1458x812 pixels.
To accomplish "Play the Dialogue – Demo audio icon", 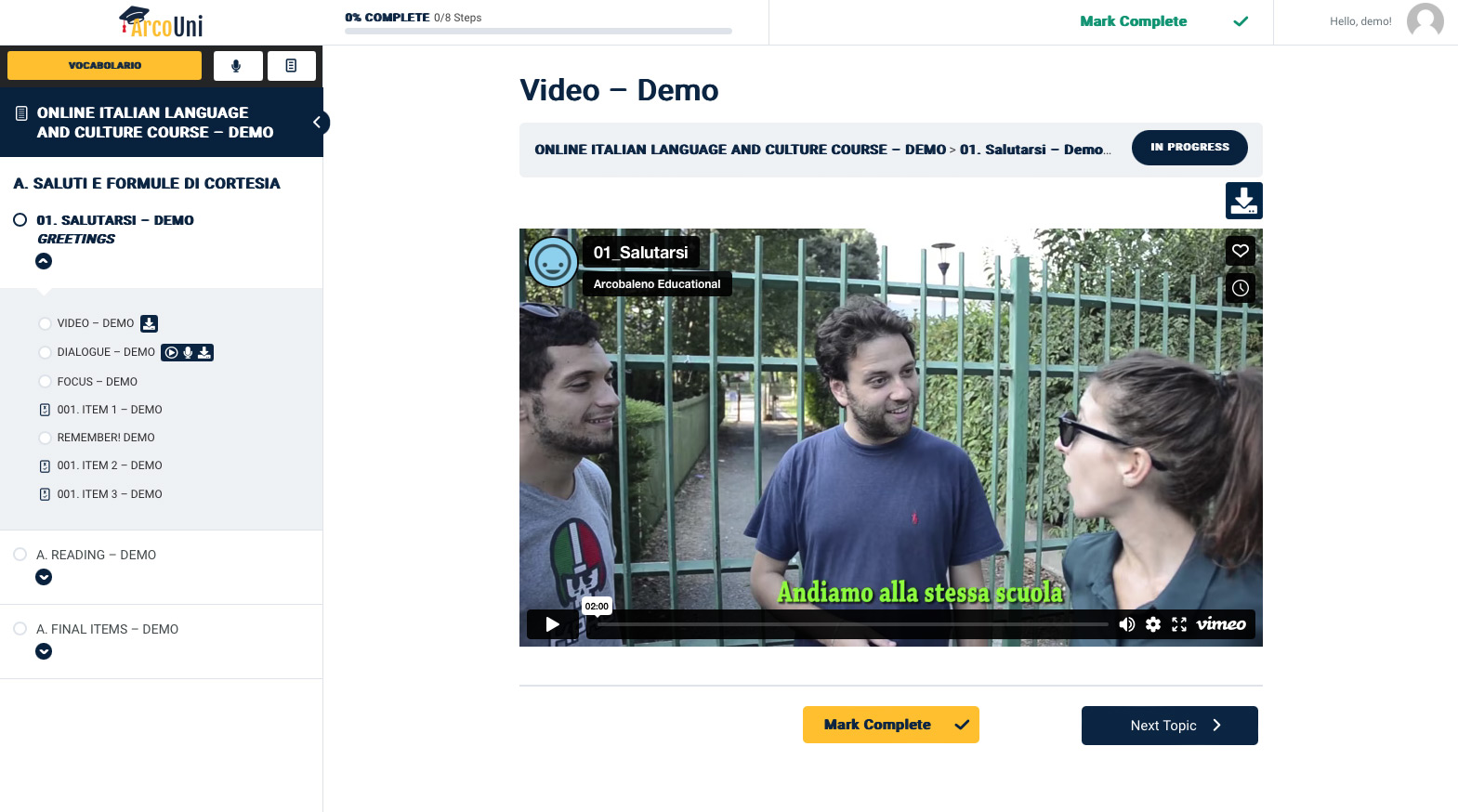I will pyautogui.click(x=171, y=352).
